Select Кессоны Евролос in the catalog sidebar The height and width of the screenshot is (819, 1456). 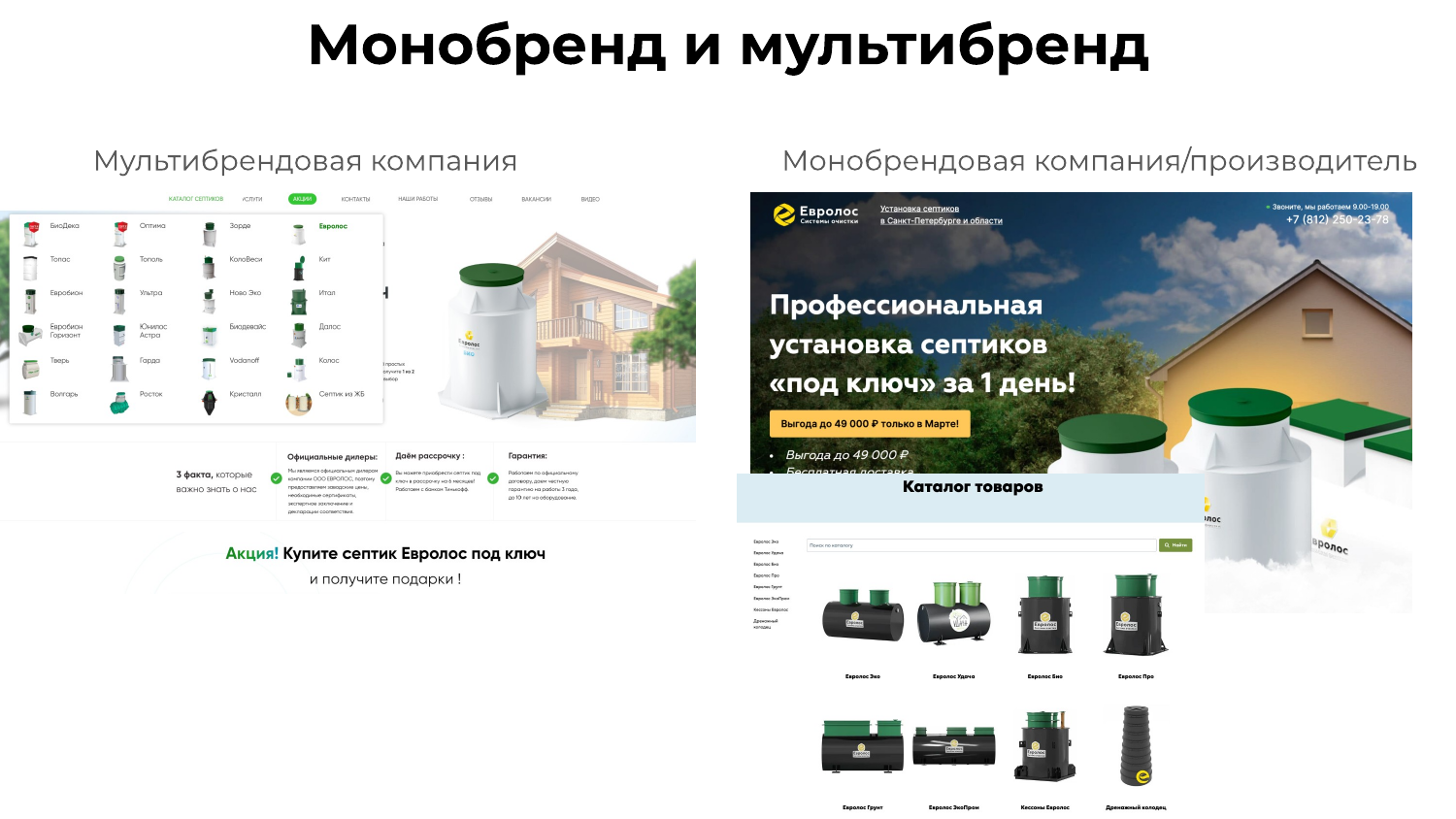click(771, 609)
